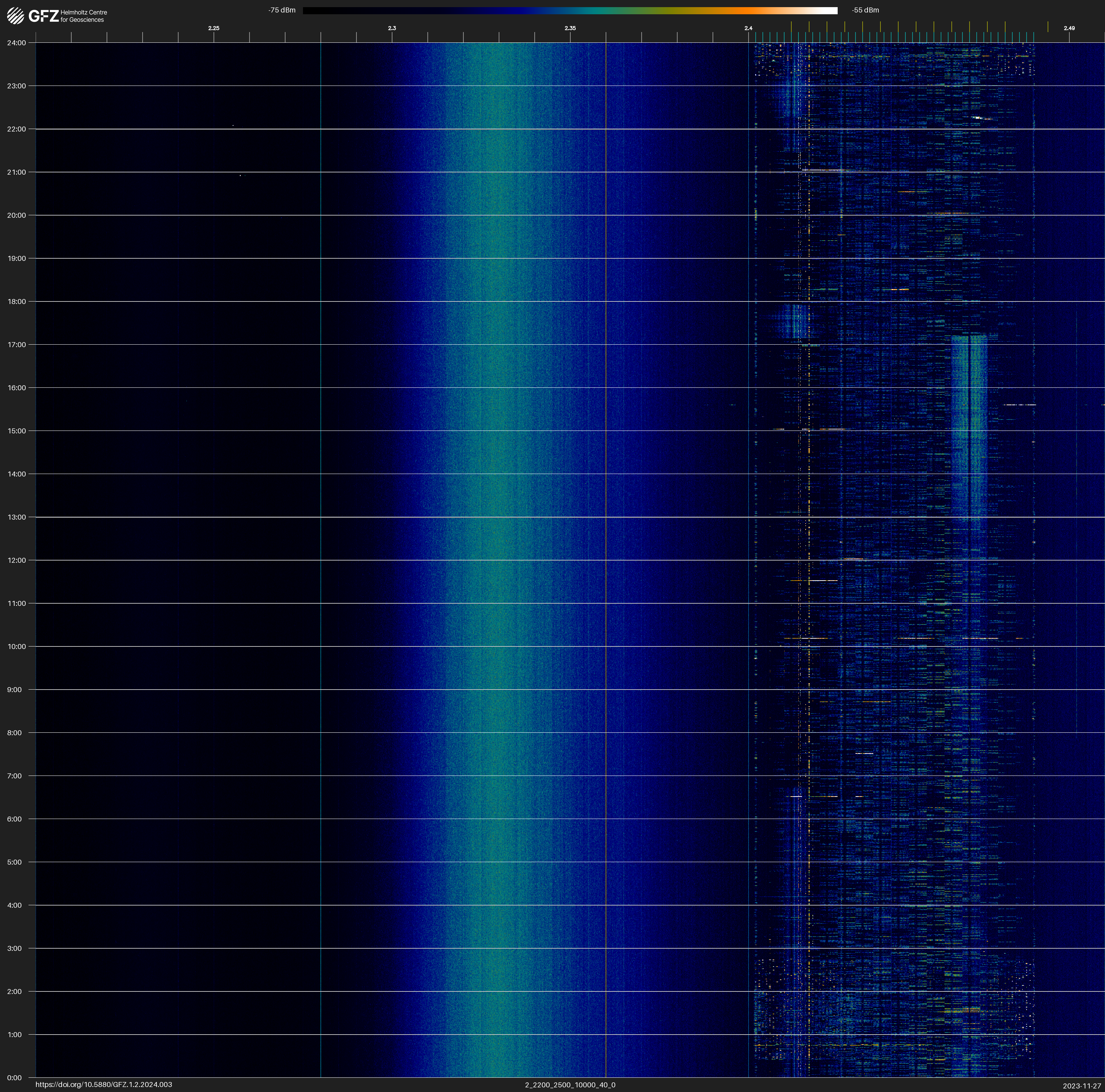Click the 24:00 time axis label
The image size is (1105, 1092).
tap(17, 43)
